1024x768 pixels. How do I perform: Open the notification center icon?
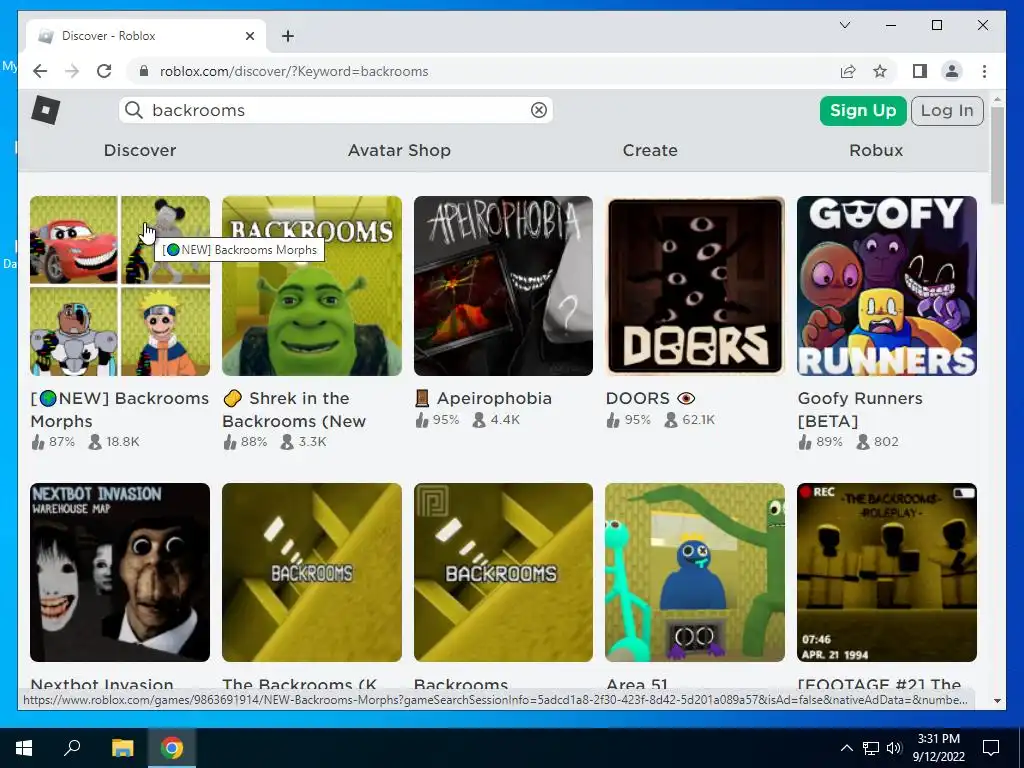[991, 748]
